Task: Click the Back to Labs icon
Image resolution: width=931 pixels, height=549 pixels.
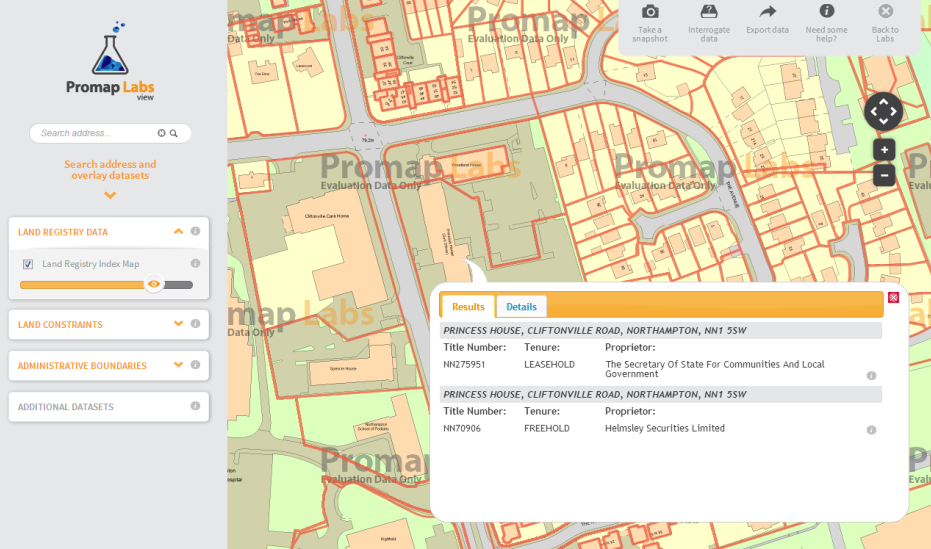Action: [x=885, y=12]
